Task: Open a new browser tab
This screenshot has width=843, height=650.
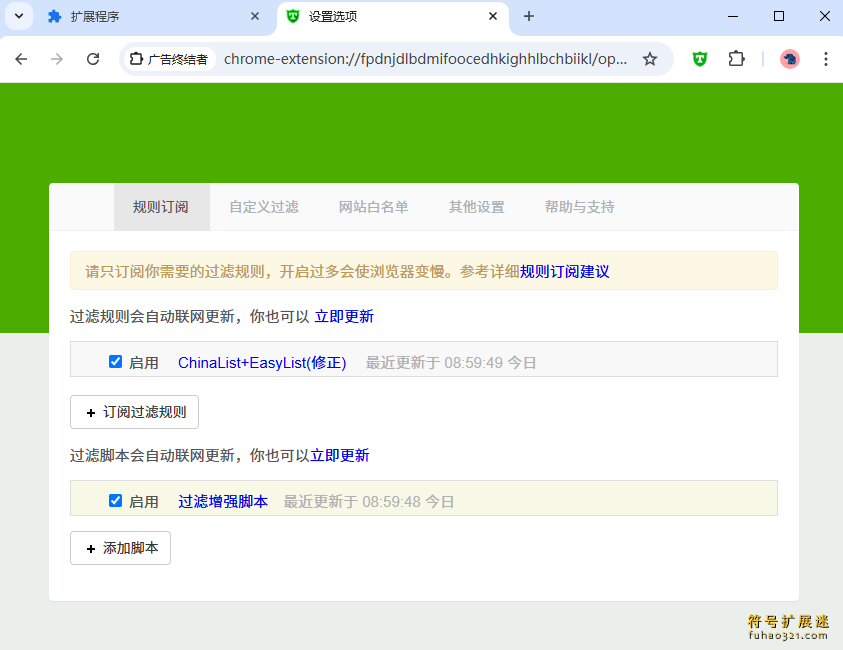Action: 529,16
